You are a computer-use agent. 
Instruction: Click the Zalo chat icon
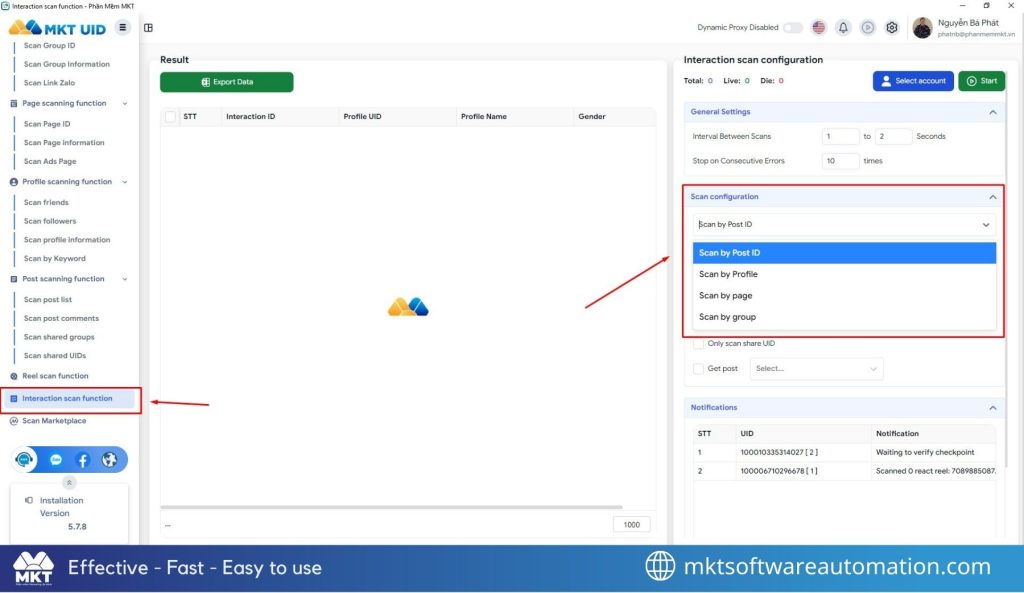54,460
